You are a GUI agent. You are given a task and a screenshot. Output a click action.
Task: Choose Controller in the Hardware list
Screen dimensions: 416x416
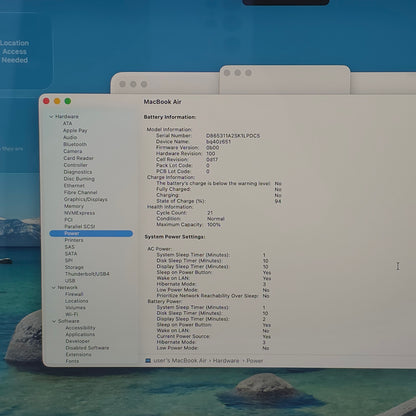pyautogui.click(x=76, y=165)
